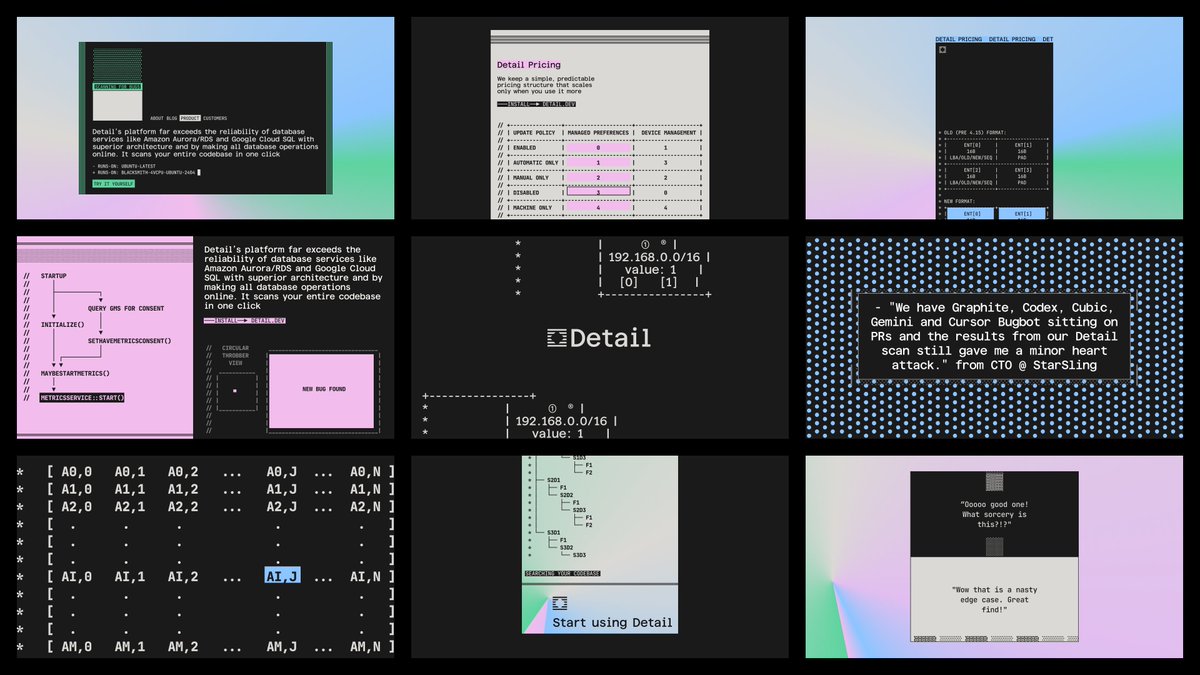
Task: Click the outlined pink cell in DISABLED row
Action: pos(598,192)
